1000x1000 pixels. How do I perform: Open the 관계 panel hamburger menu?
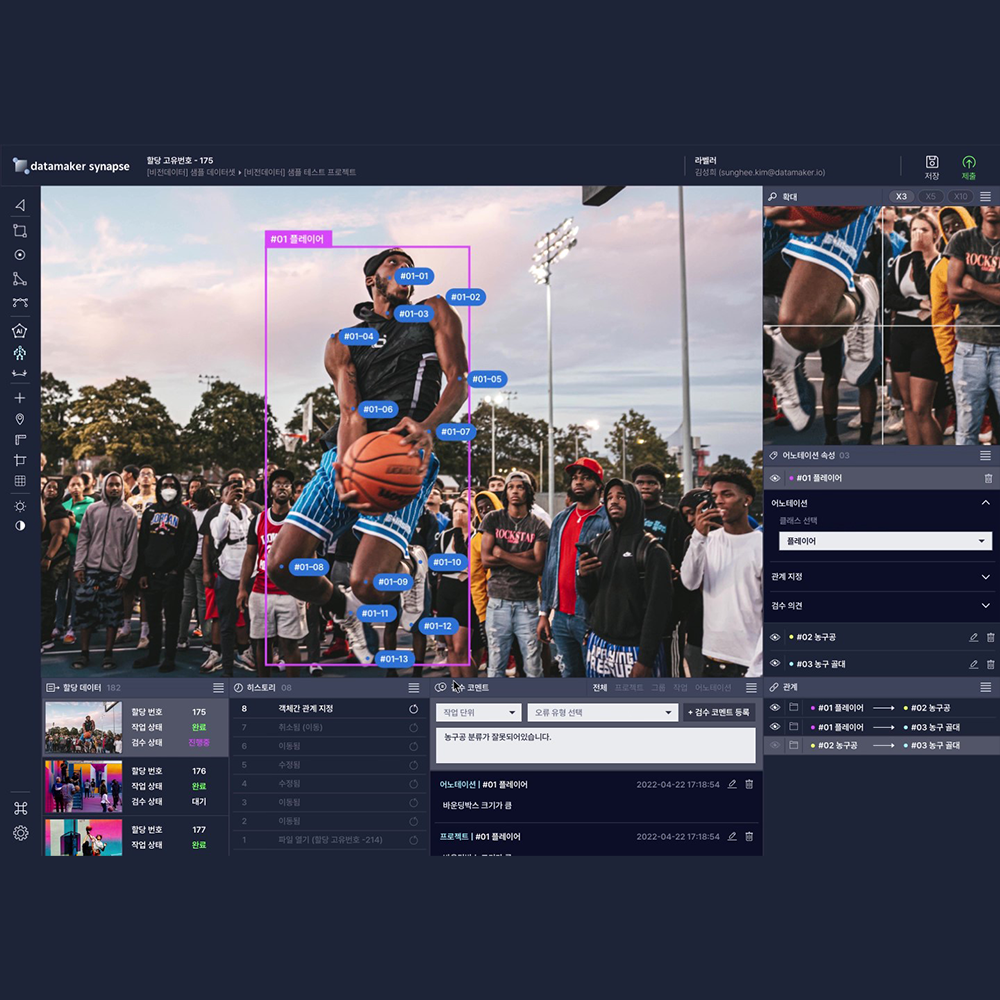[985, 687]
